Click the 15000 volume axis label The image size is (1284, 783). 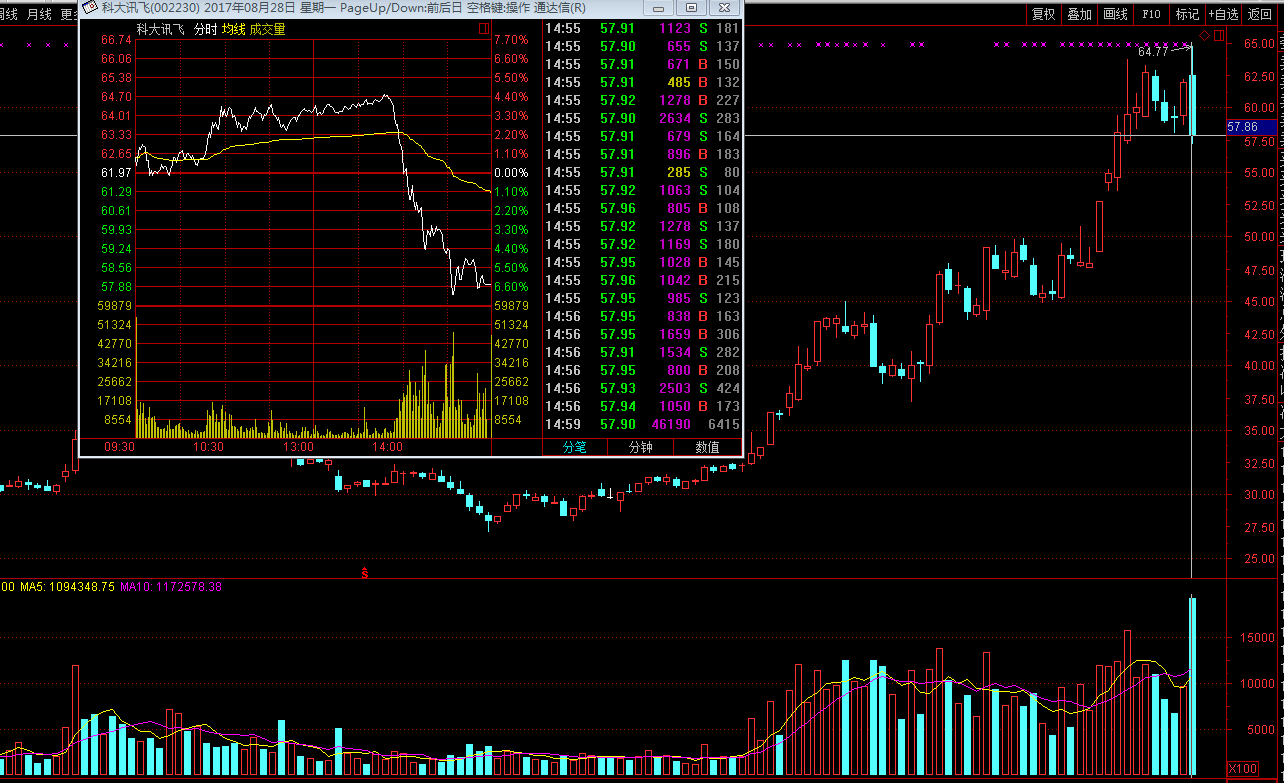click(1257, 637)
